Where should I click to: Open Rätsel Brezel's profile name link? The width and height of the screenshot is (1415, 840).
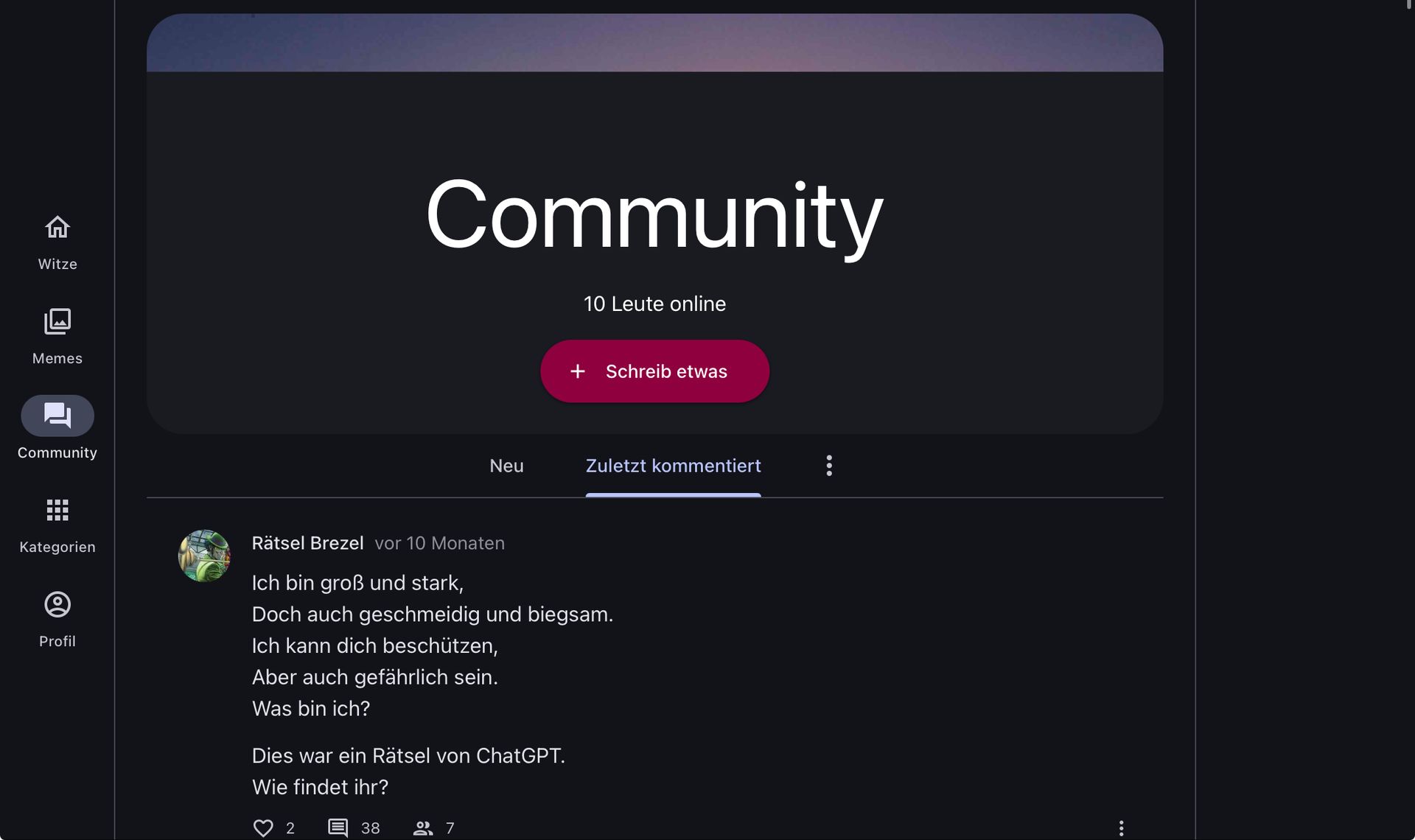click(x=307, y=543)
